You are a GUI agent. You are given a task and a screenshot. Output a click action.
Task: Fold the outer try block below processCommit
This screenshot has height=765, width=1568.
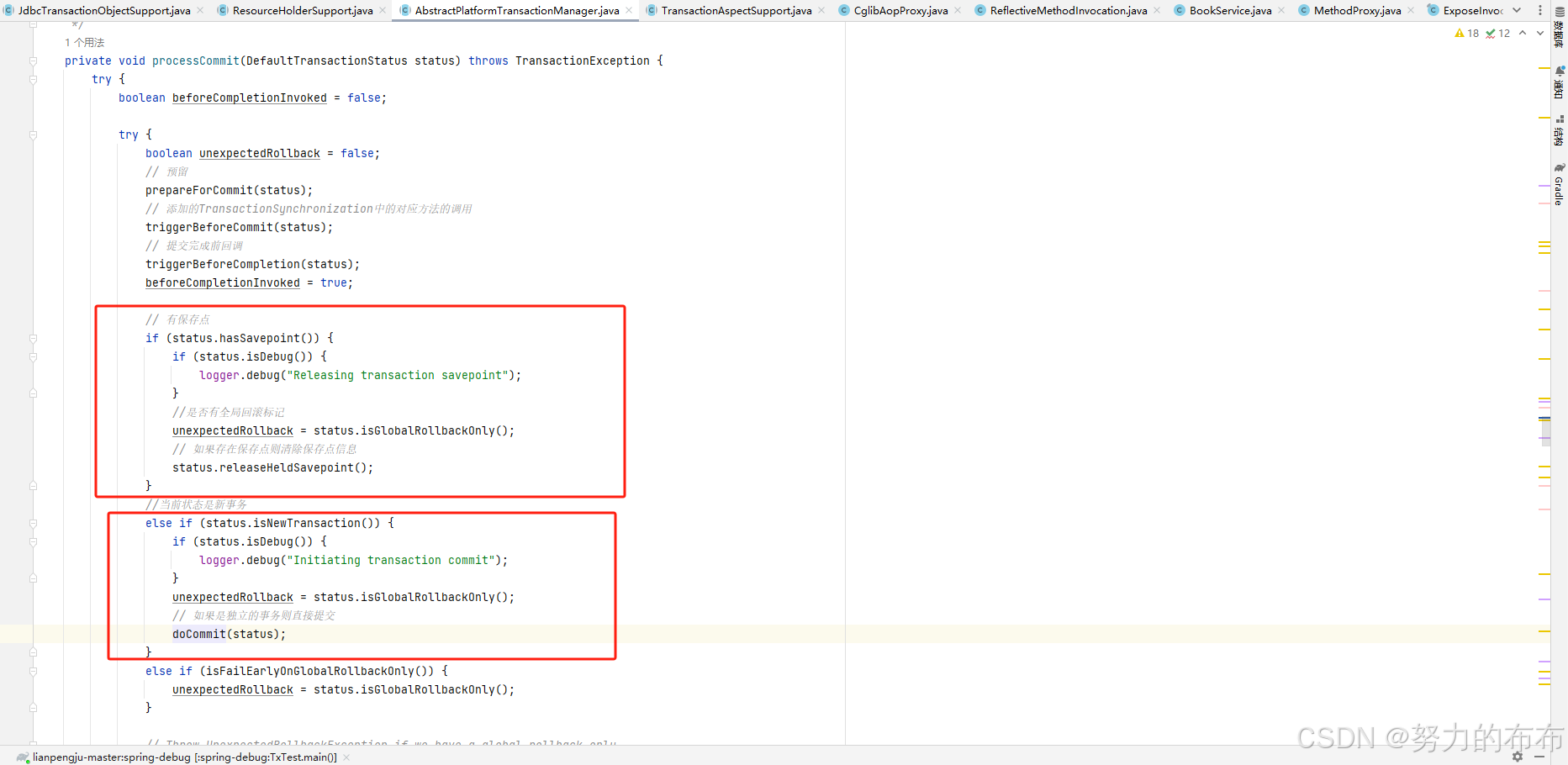coord(34,79)
